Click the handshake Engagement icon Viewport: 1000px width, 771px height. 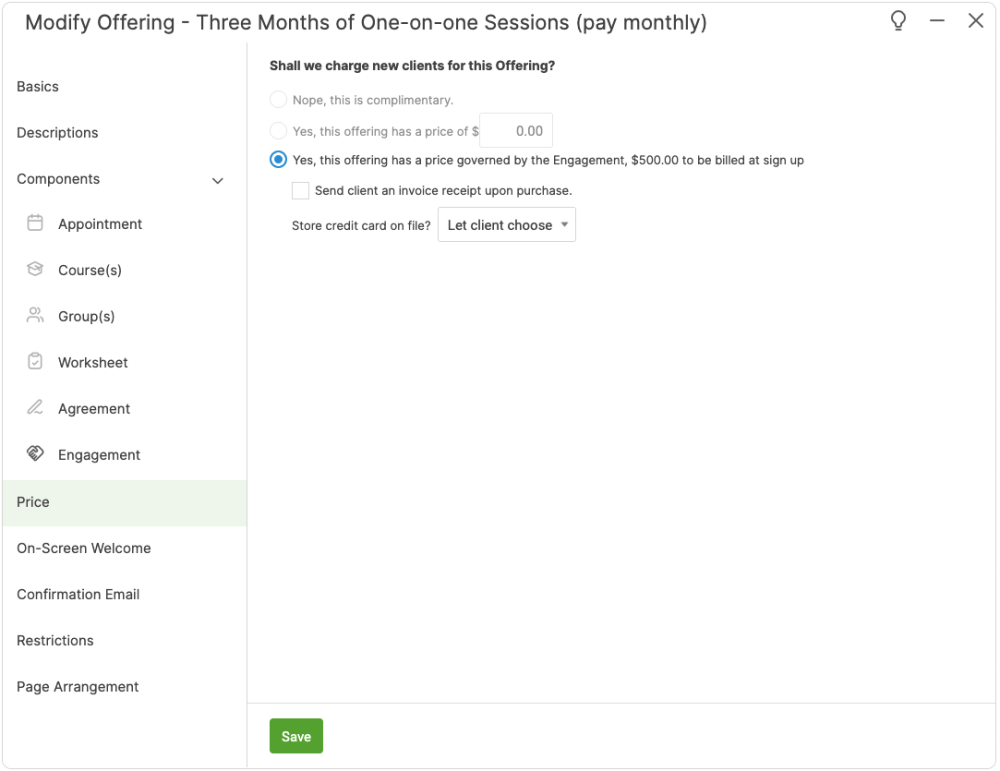click(x=35, y=454)
